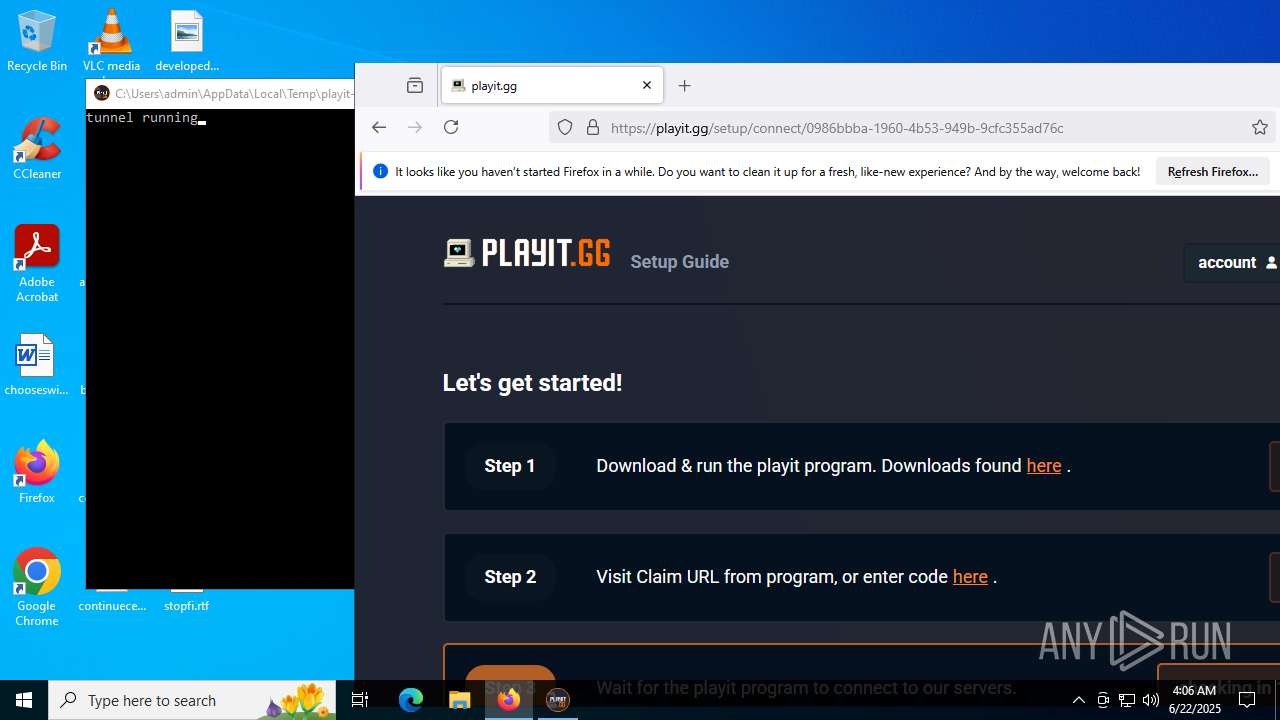Open Firefox list-all-tabs view button
Image resolution: width=1280 pixels, height=720 pixels.
click(415, 86)
